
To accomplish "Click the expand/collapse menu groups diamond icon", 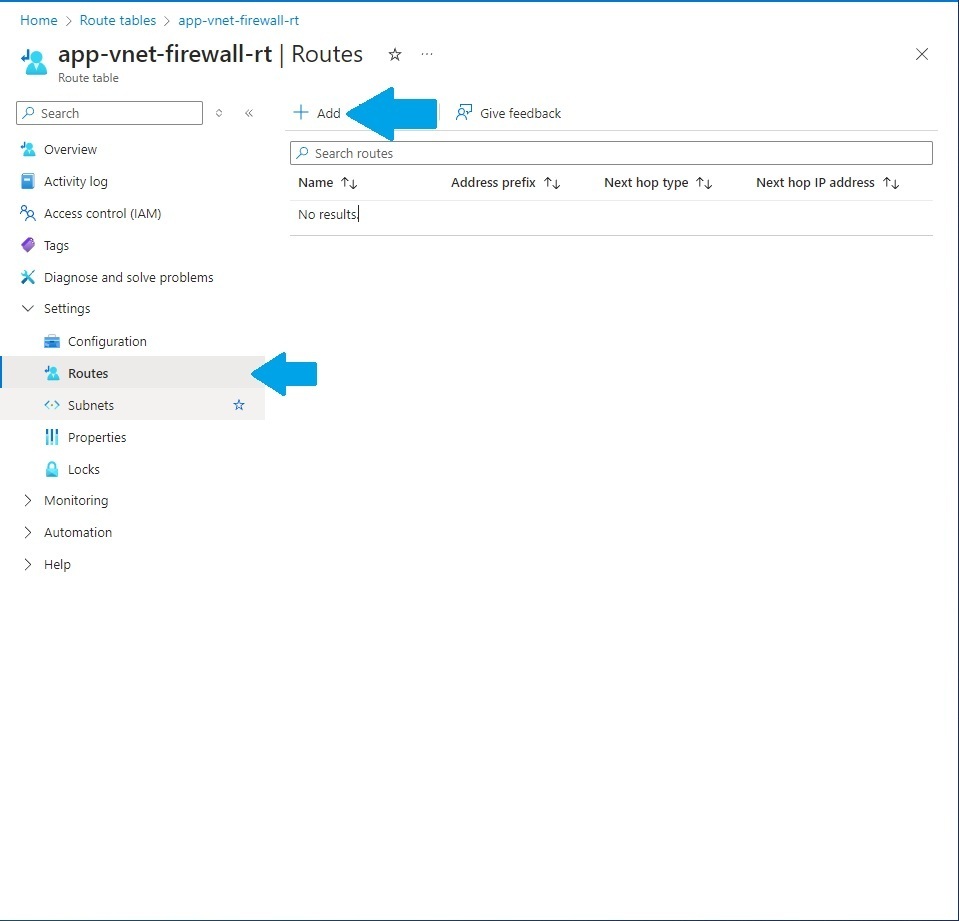I will (219, 113).
